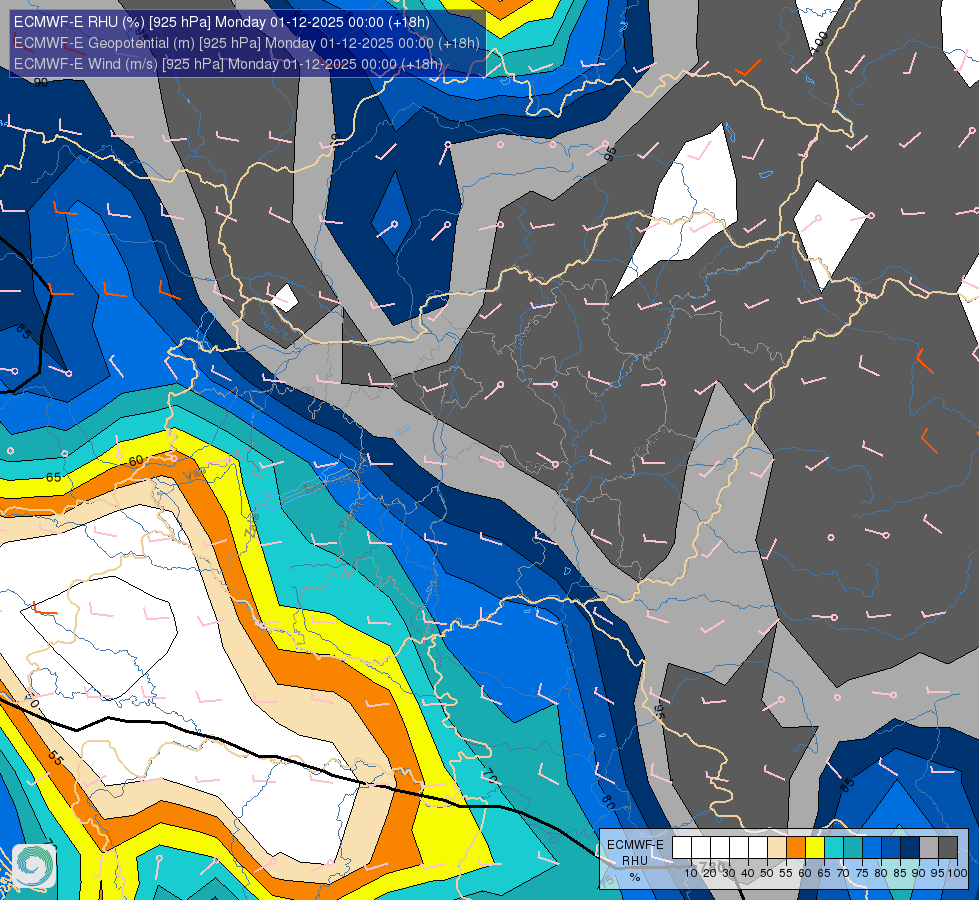Pick the beige 50–55% legend swatch
The width and height of the screenshot is (979, 900).
[x=777, y=848]
